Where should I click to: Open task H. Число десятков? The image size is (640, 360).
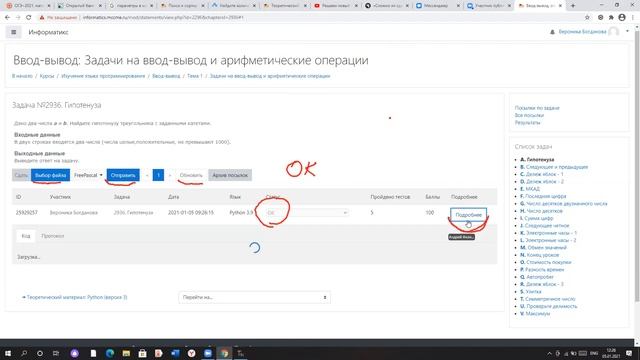tap(541, 211)
